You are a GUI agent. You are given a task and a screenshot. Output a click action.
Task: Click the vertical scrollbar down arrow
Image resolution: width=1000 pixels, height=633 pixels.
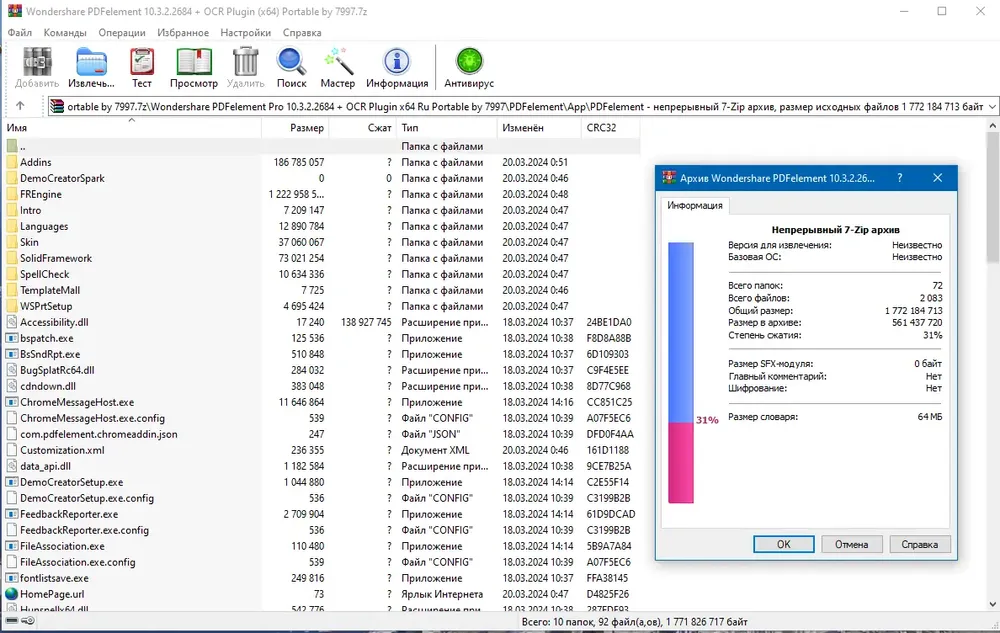click(992, 604)
